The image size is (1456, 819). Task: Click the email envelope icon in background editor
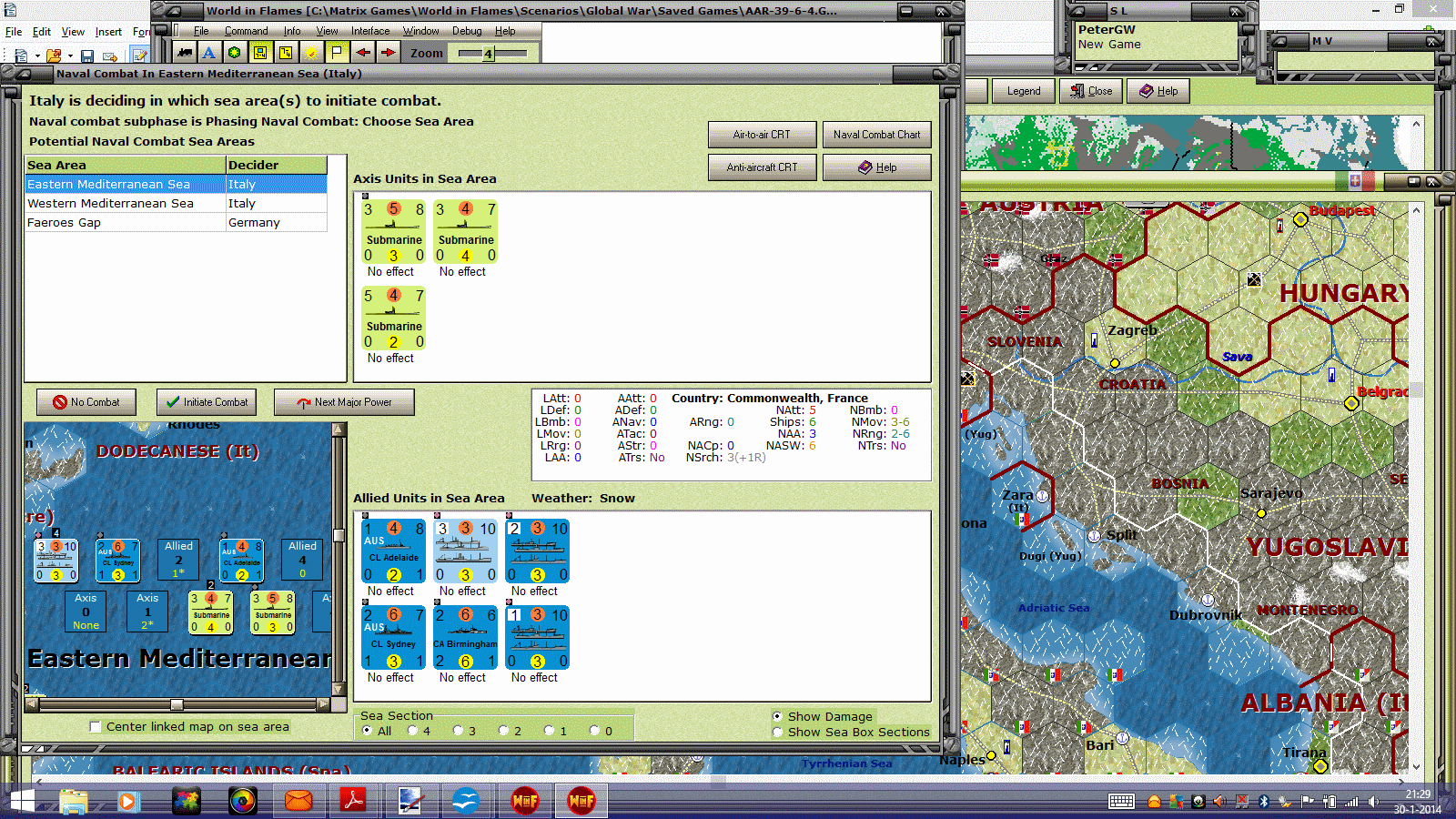click(110, 56)
